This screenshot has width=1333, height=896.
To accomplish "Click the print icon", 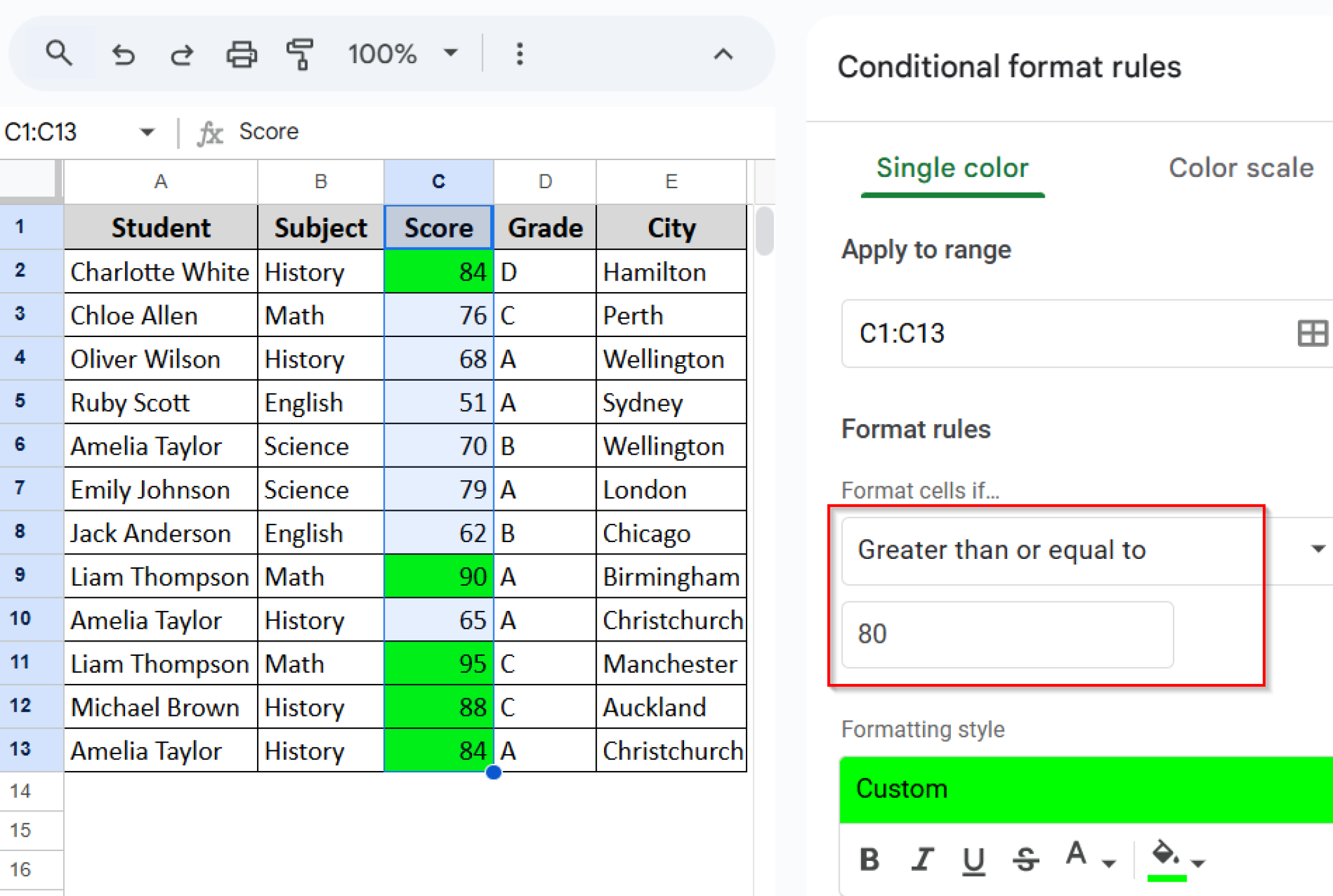I will [x=241, y=55].
